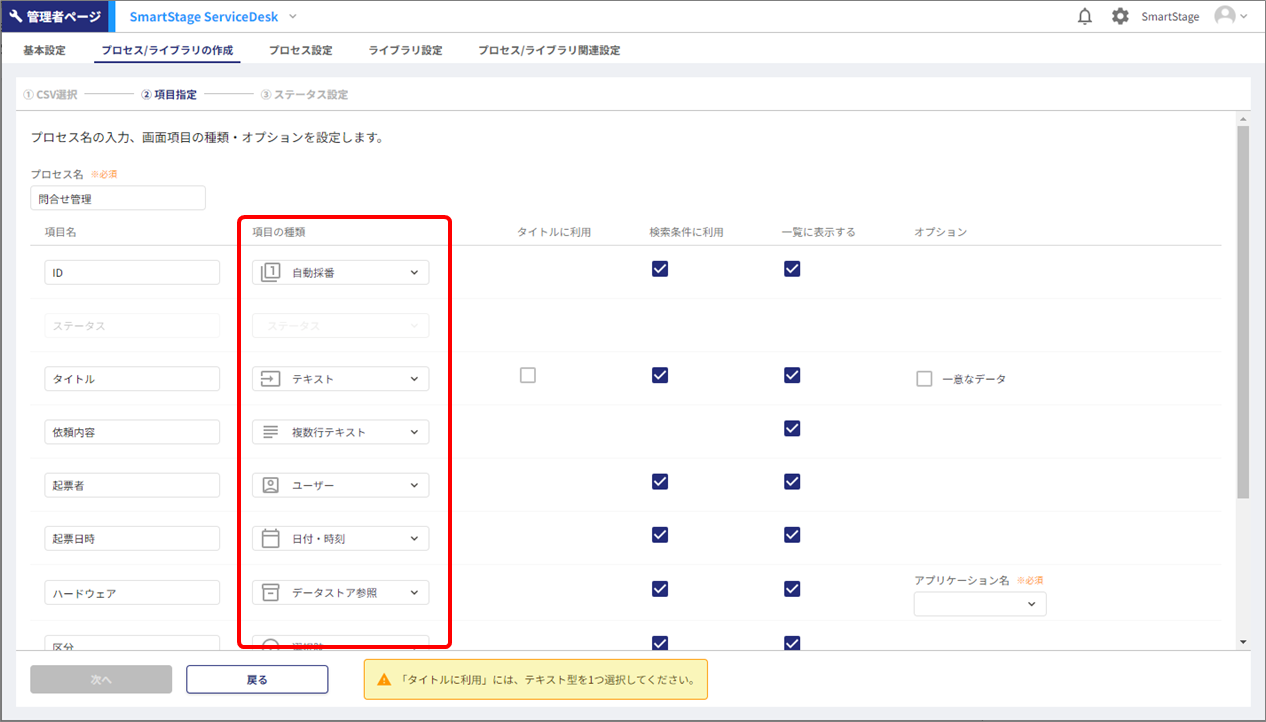Click the auto-numbering icon in ID row
This screenshot has height=722, width=1266.
[x=270, y=272]
